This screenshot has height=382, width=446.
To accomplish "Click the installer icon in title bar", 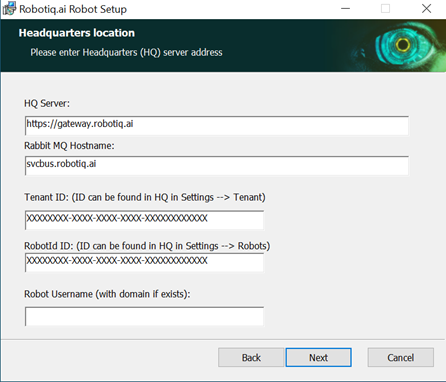I will coord(9,9).
